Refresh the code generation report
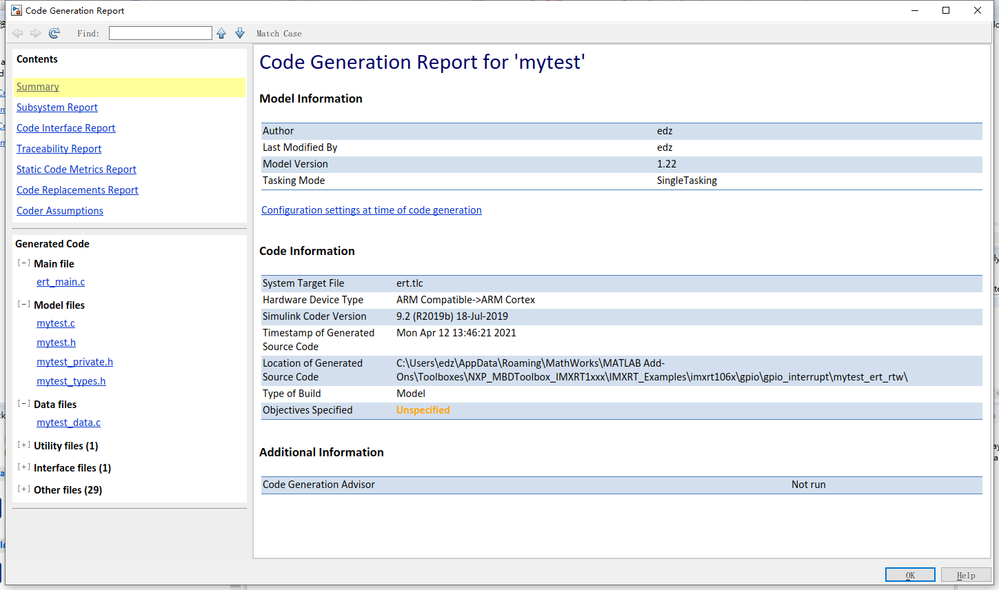 click(x=54, y=33)
